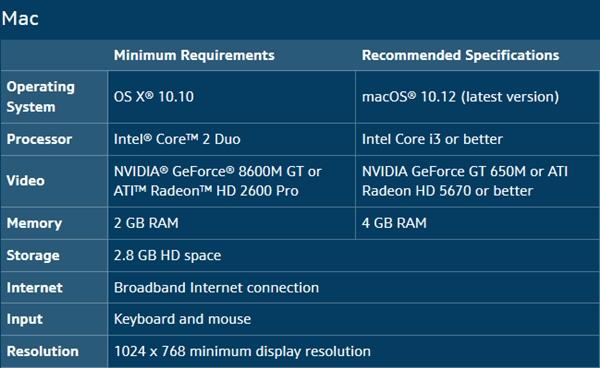This screenshot has height=368, width=600.
Task: Click the 2.8 GB HD space cell
Action: click(354, 256)
